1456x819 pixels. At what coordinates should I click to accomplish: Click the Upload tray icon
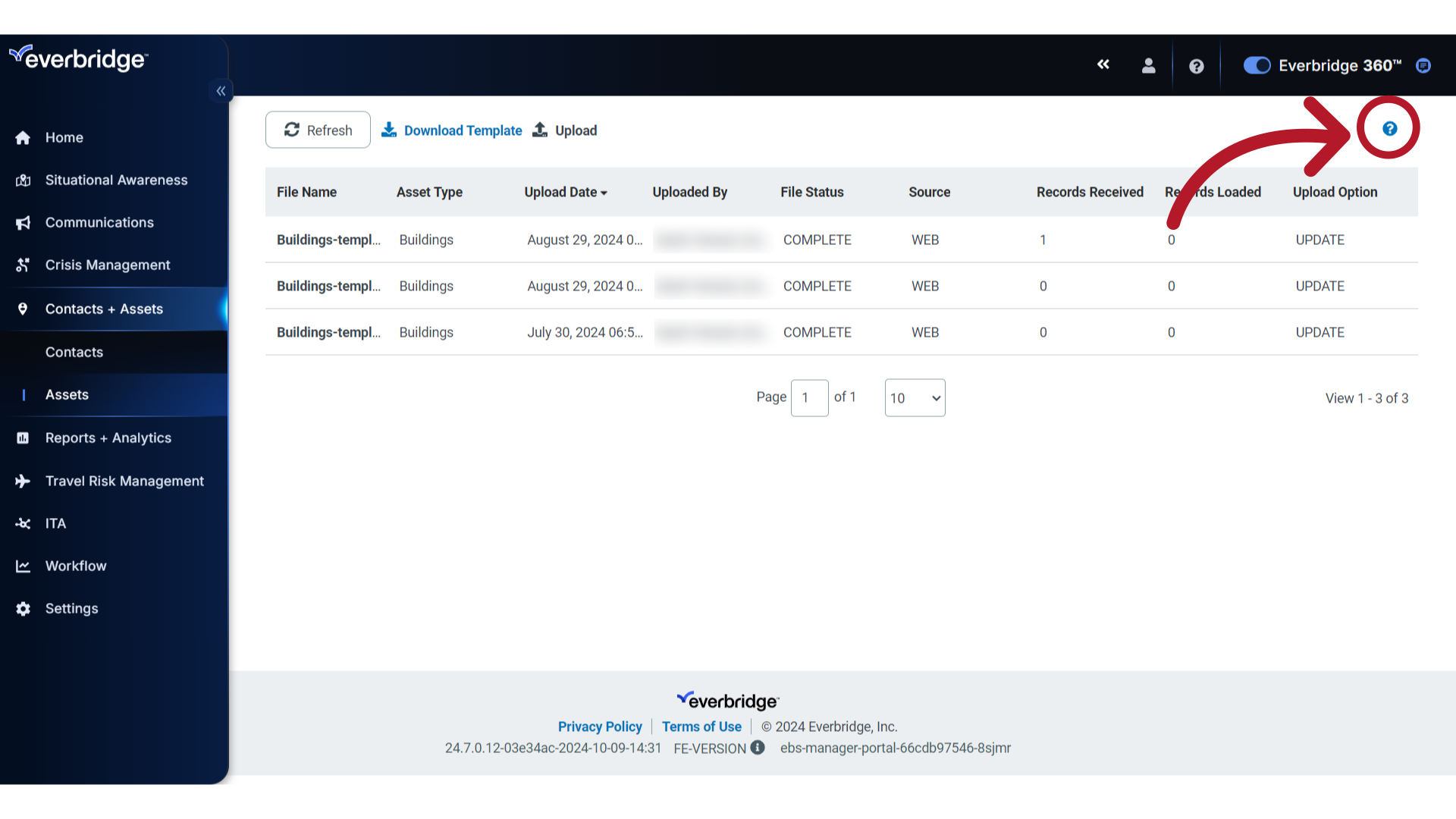pos(540,130)
